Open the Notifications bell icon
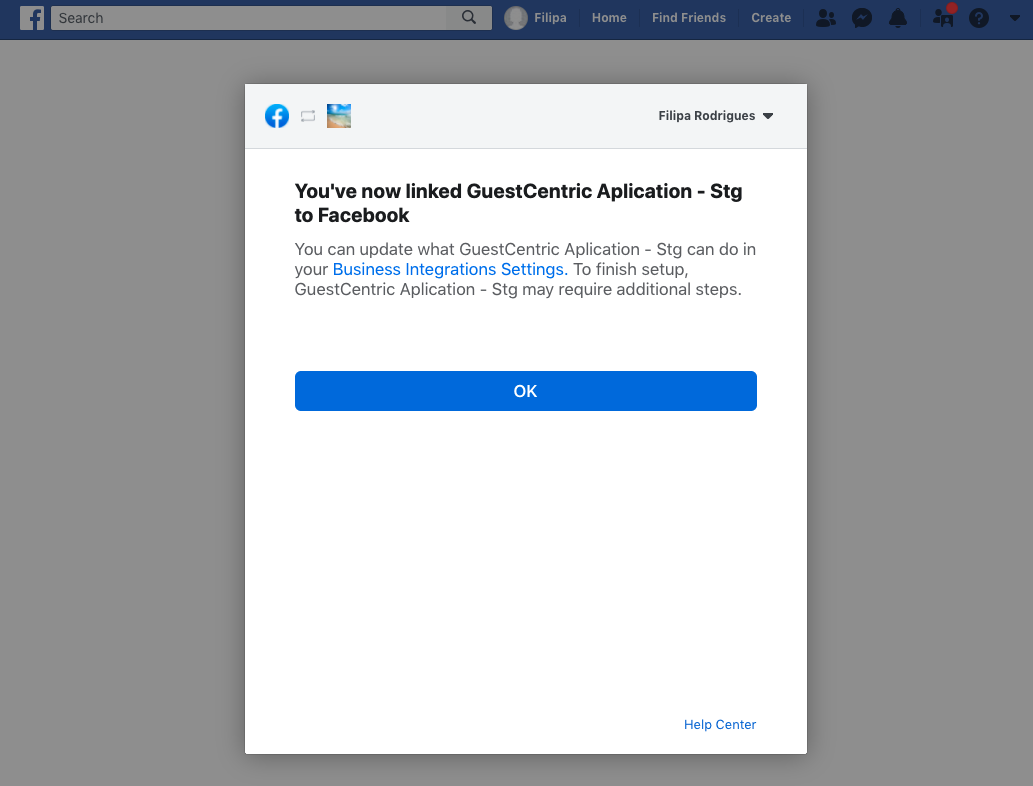Screen dimensions: 1033x786 coord(897,18)
